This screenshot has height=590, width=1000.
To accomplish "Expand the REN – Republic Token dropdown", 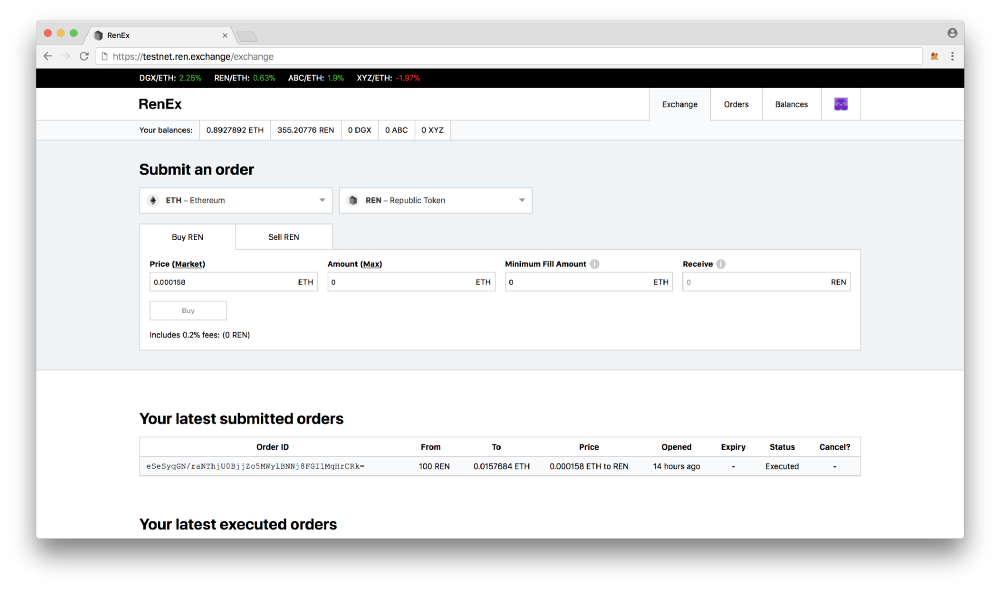I will tap(435, 200).
